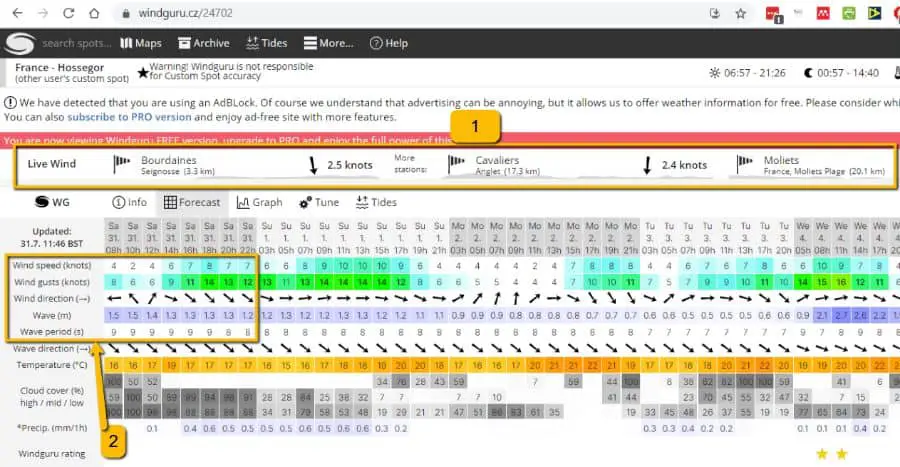This screenshot has width=900, height=467.
Task: Click the 'Wave direction' row label
Action: tap(52, 348)
